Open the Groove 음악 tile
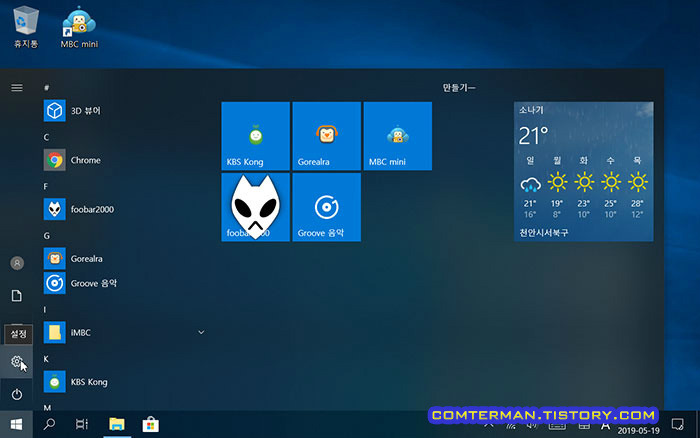This screenshot has height=438, width=700. [x=326, y=207]
